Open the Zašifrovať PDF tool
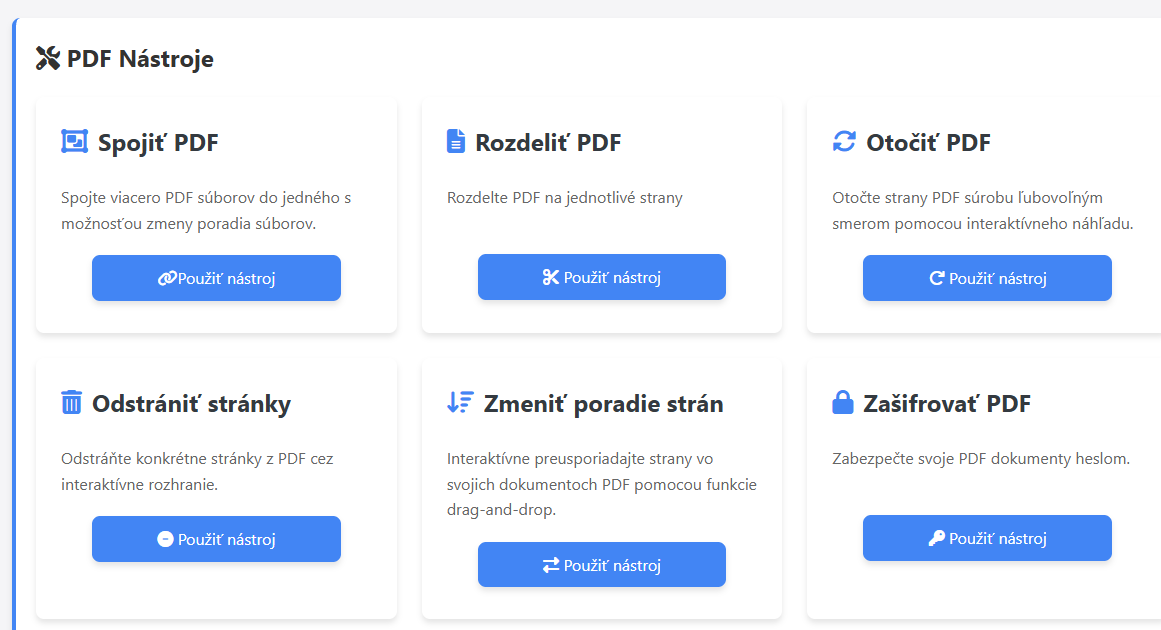1161x630 pixels. pos(986,537)
